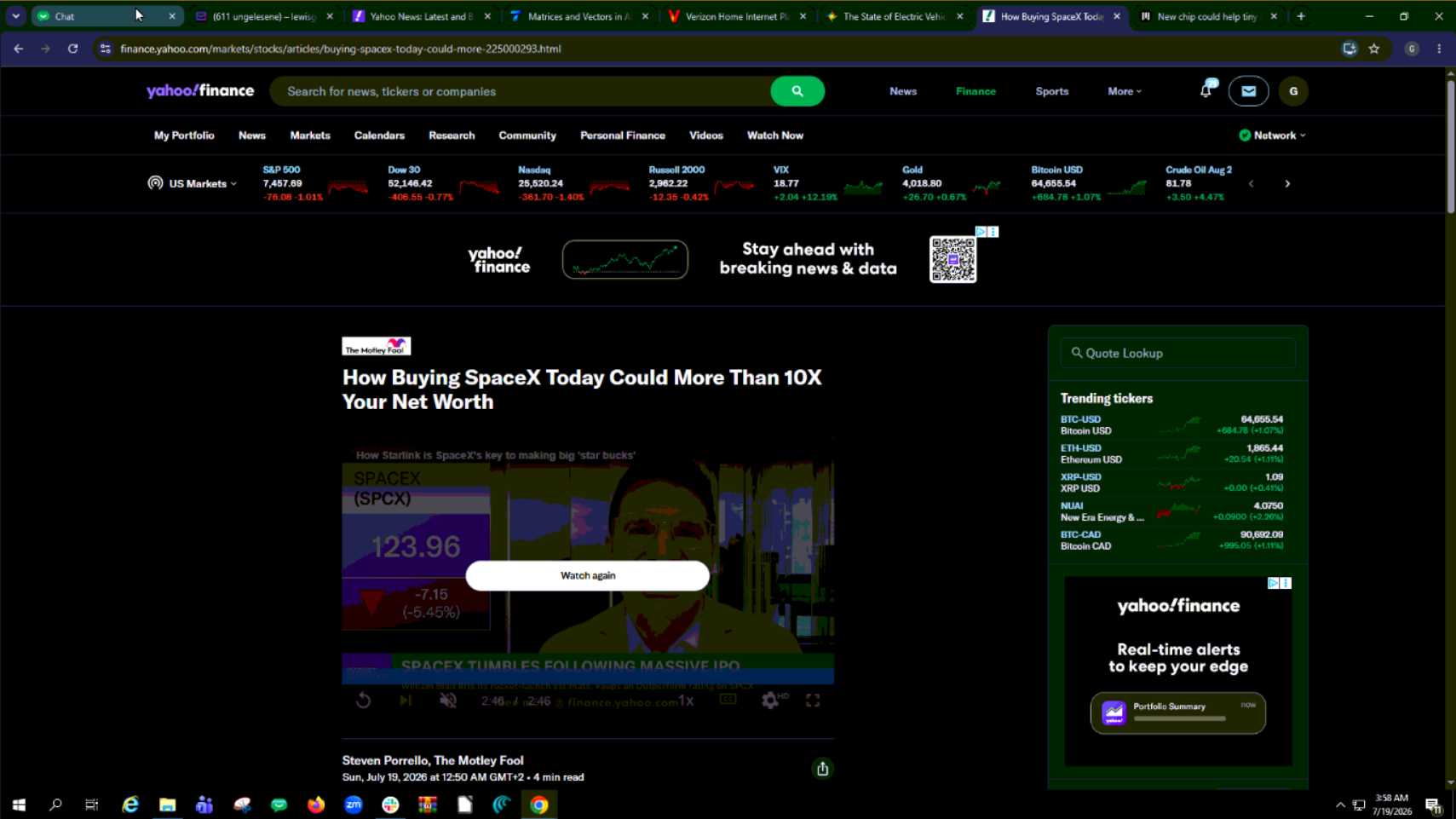Open the Windows notification center
Screen dimensions: 1456x819
pyautogui.click(x=1433, y=805)
